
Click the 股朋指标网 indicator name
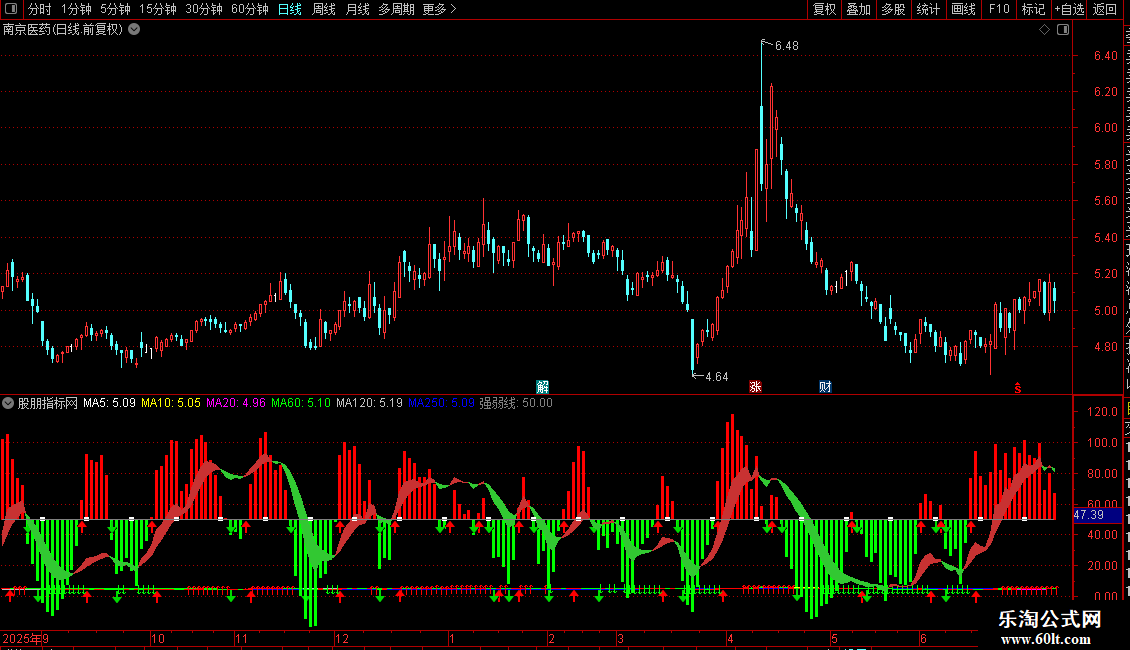(48, 403)
